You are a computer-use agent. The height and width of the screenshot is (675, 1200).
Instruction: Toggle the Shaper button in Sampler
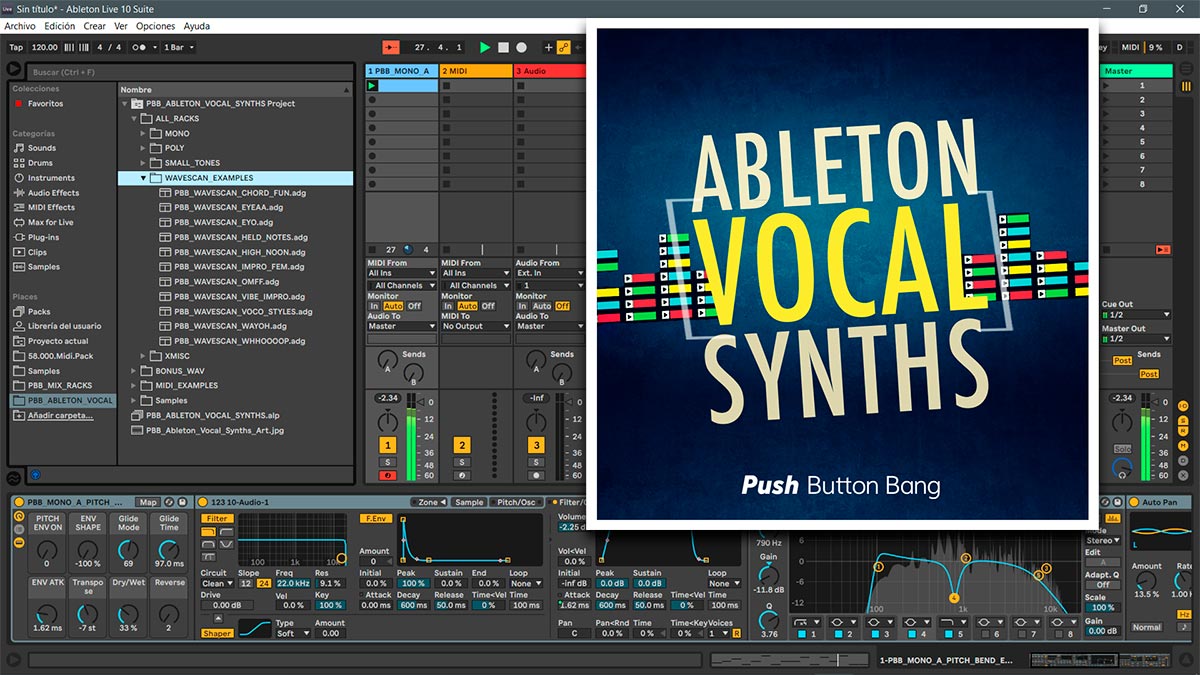[x=217, y=633]
